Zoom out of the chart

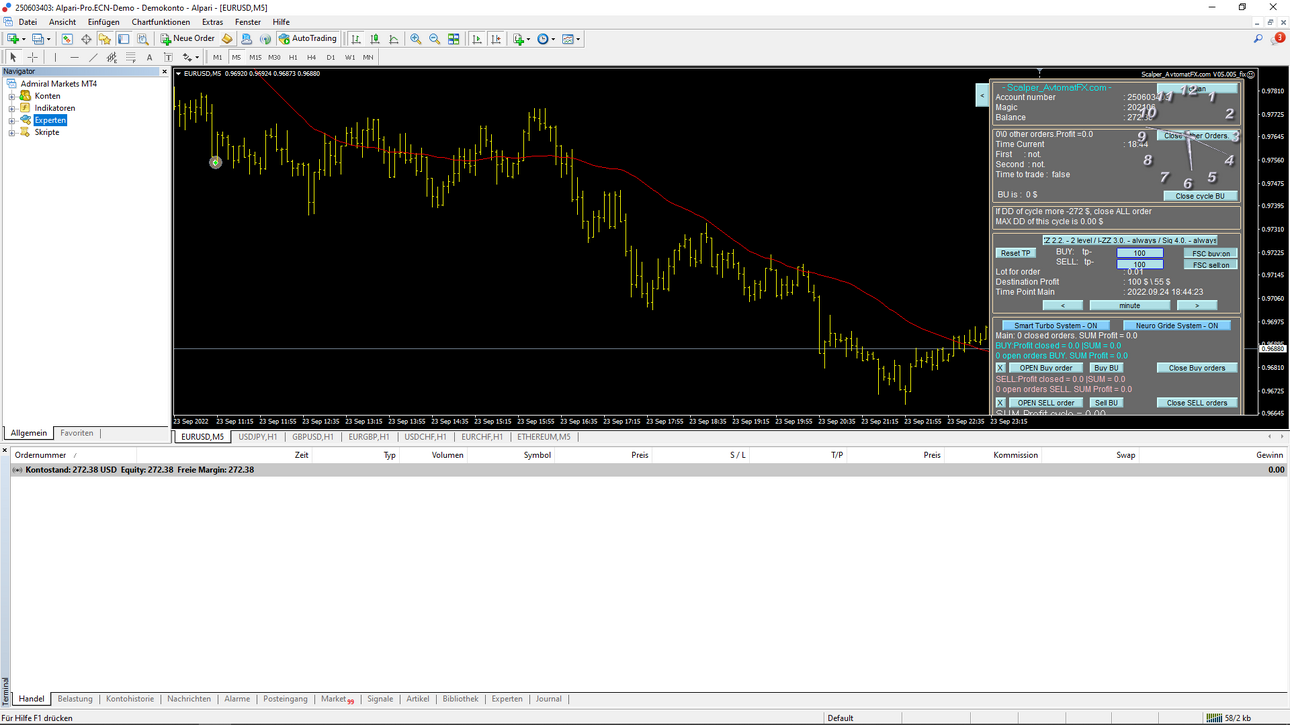pos(435,39)
